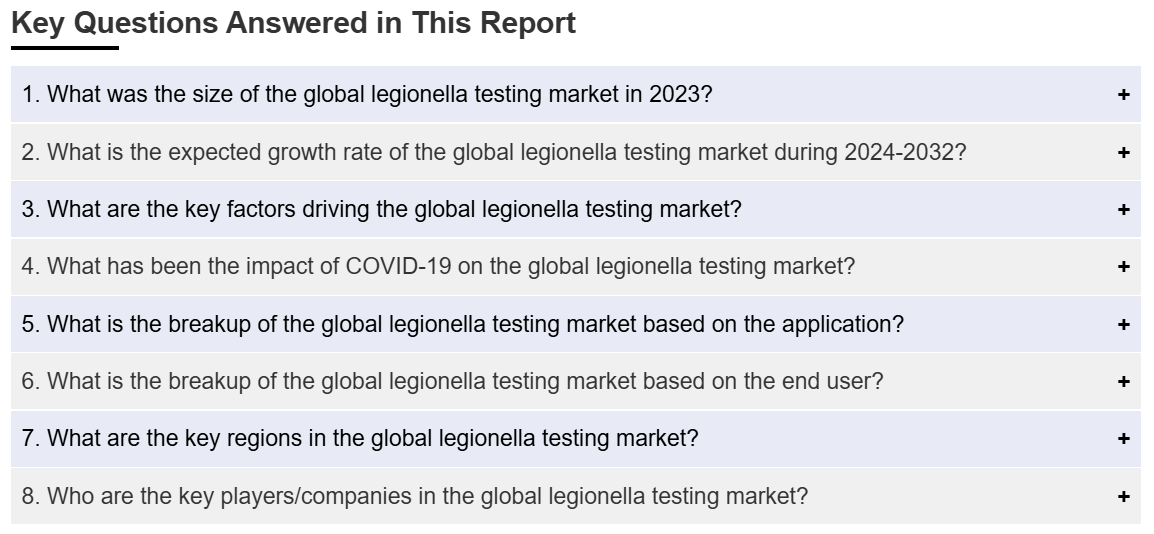Screen dimensions: 1154x534
Task: Select the breakup based on end user question
Action: (452, 381)
